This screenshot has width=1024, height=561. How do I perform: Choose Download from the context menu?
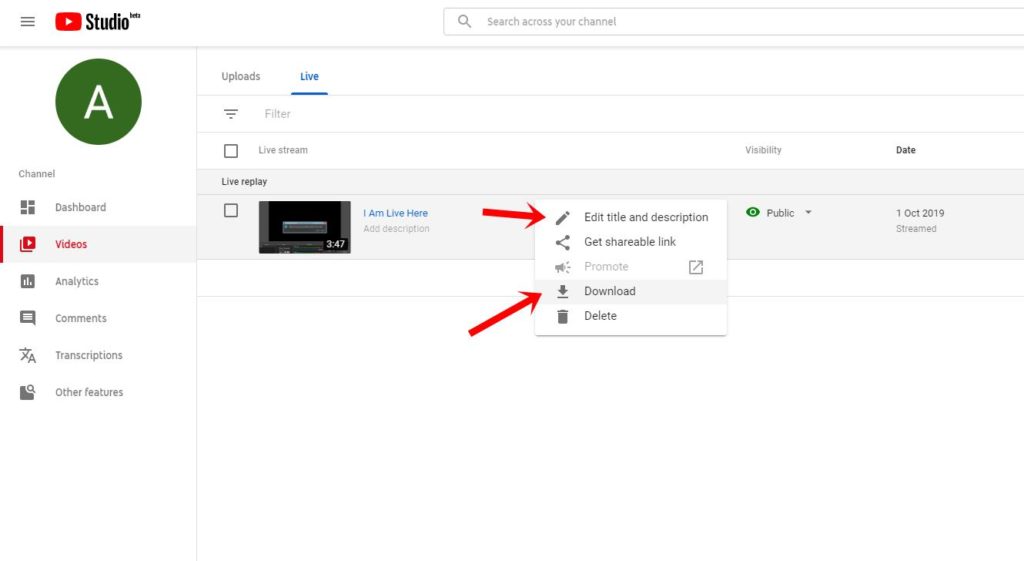(x=631, y=291)
